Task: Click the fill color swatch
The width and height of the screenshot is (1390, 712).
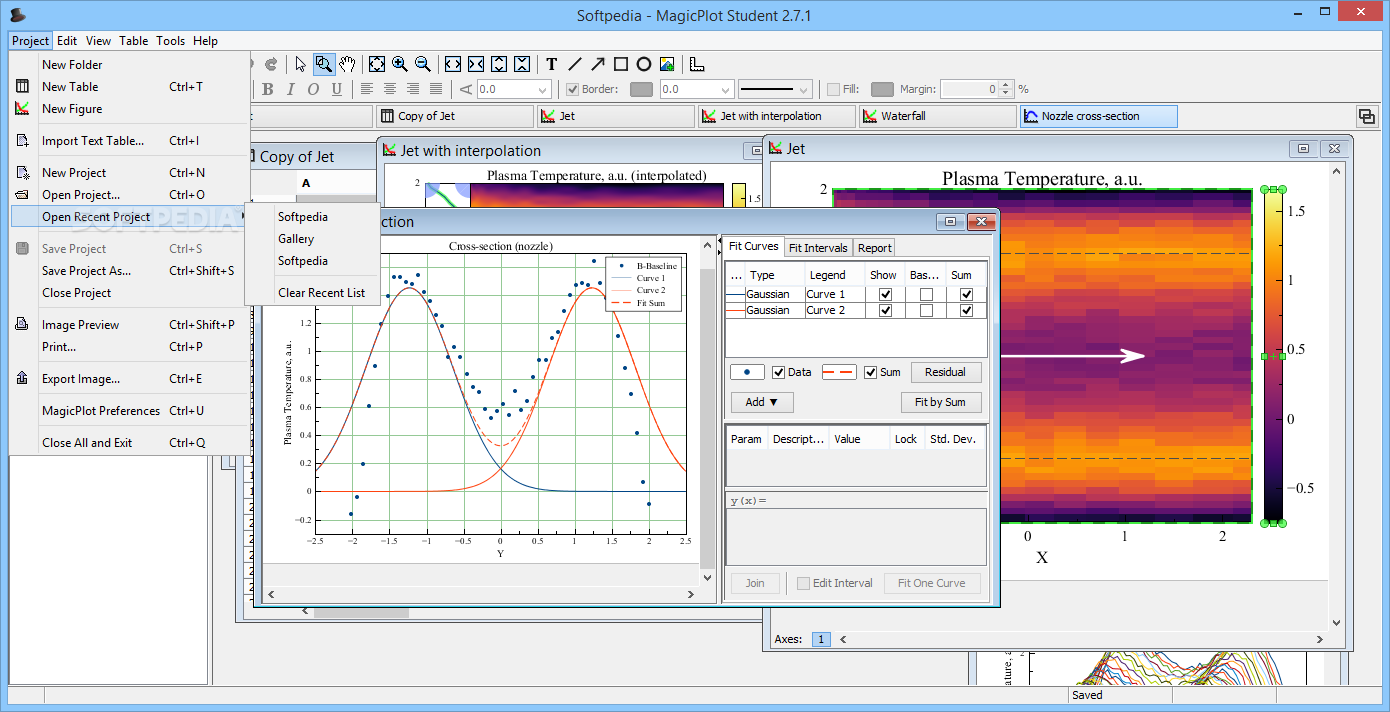Action: [882, 89]
